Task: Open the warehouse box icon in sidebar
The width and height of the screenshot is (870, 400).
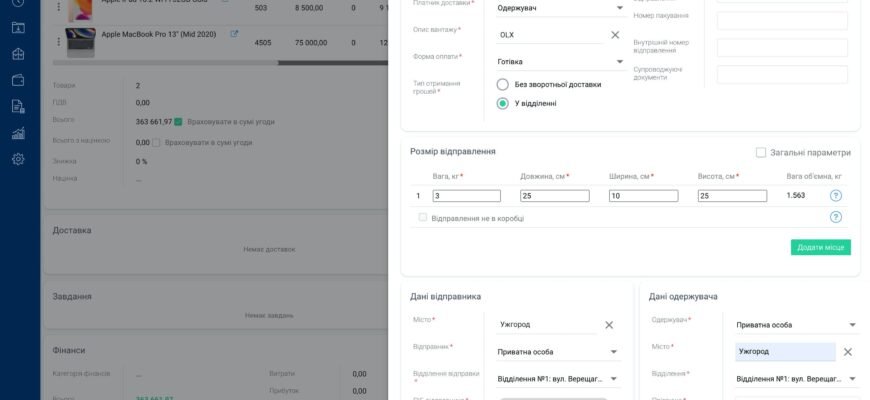Action: point(18,54)
